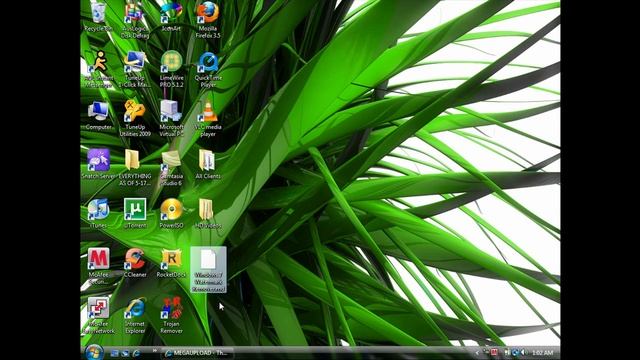Launch Internet Explorer desktop shortcut

click(135, 315)
